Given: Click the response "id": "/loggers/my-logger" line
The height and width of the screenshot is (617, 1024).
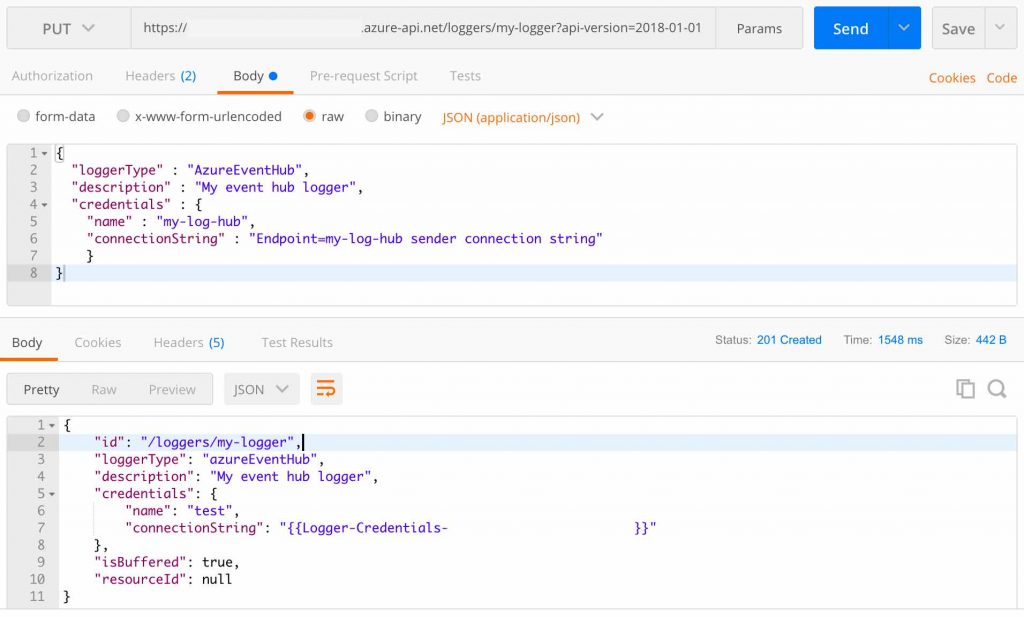Looking at the screenshot, I should (198, 442).
